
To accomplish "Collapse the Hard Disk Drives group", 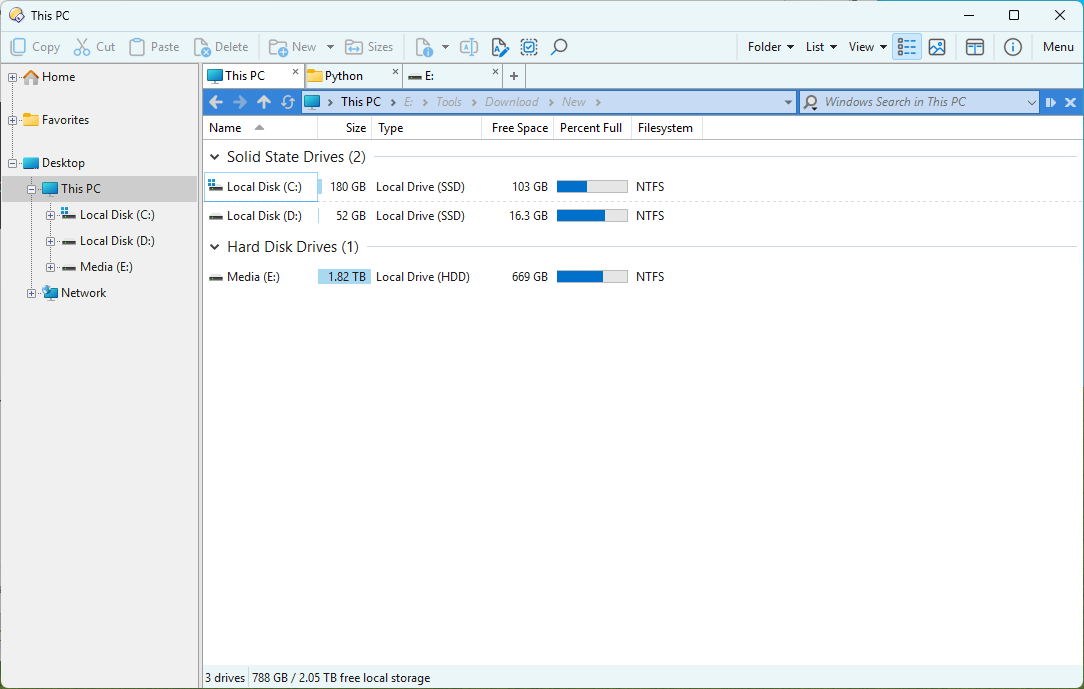I will [x=214, y=247].
